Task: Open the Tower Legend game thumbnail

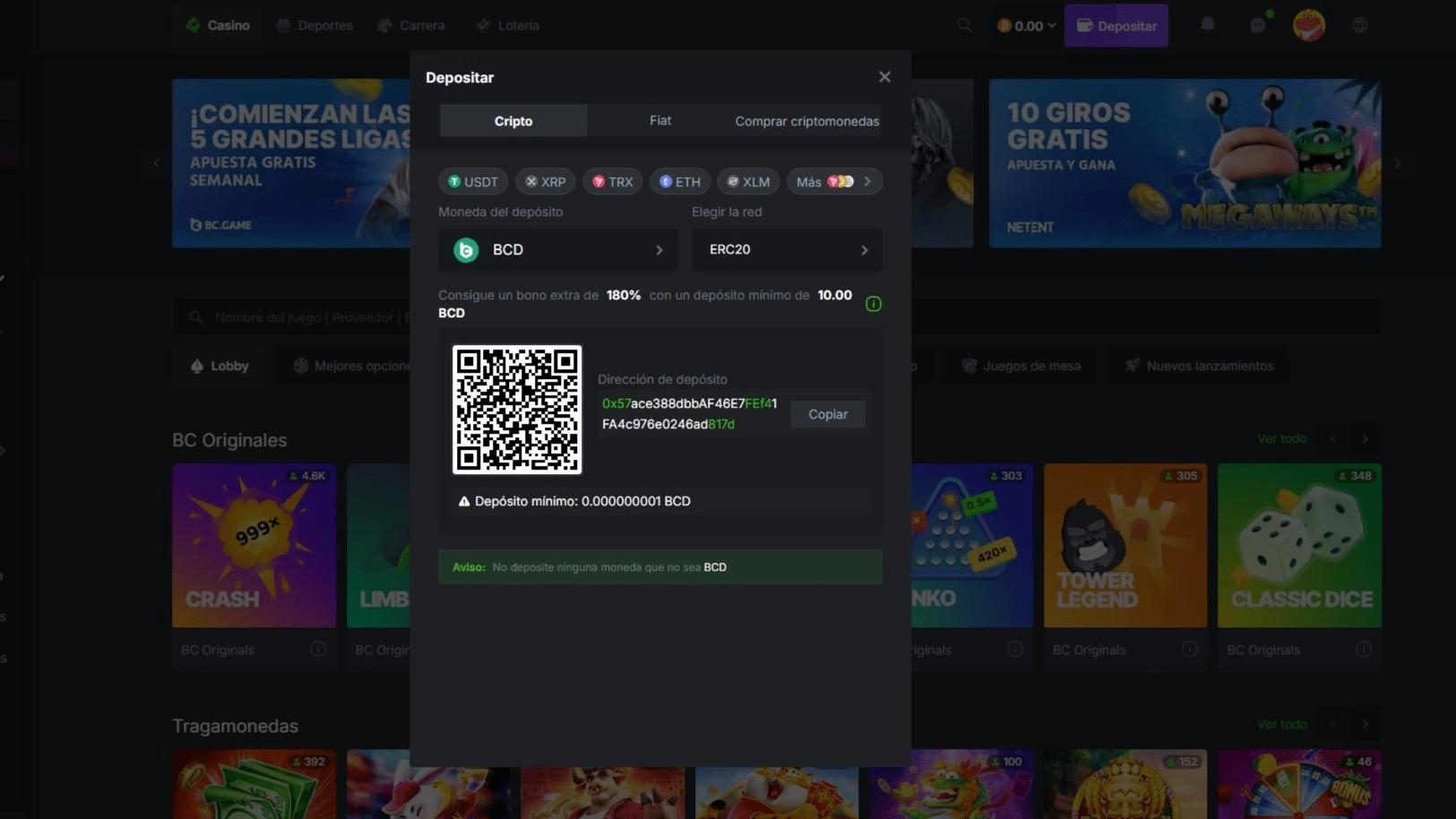Action: click(1124, 545)
